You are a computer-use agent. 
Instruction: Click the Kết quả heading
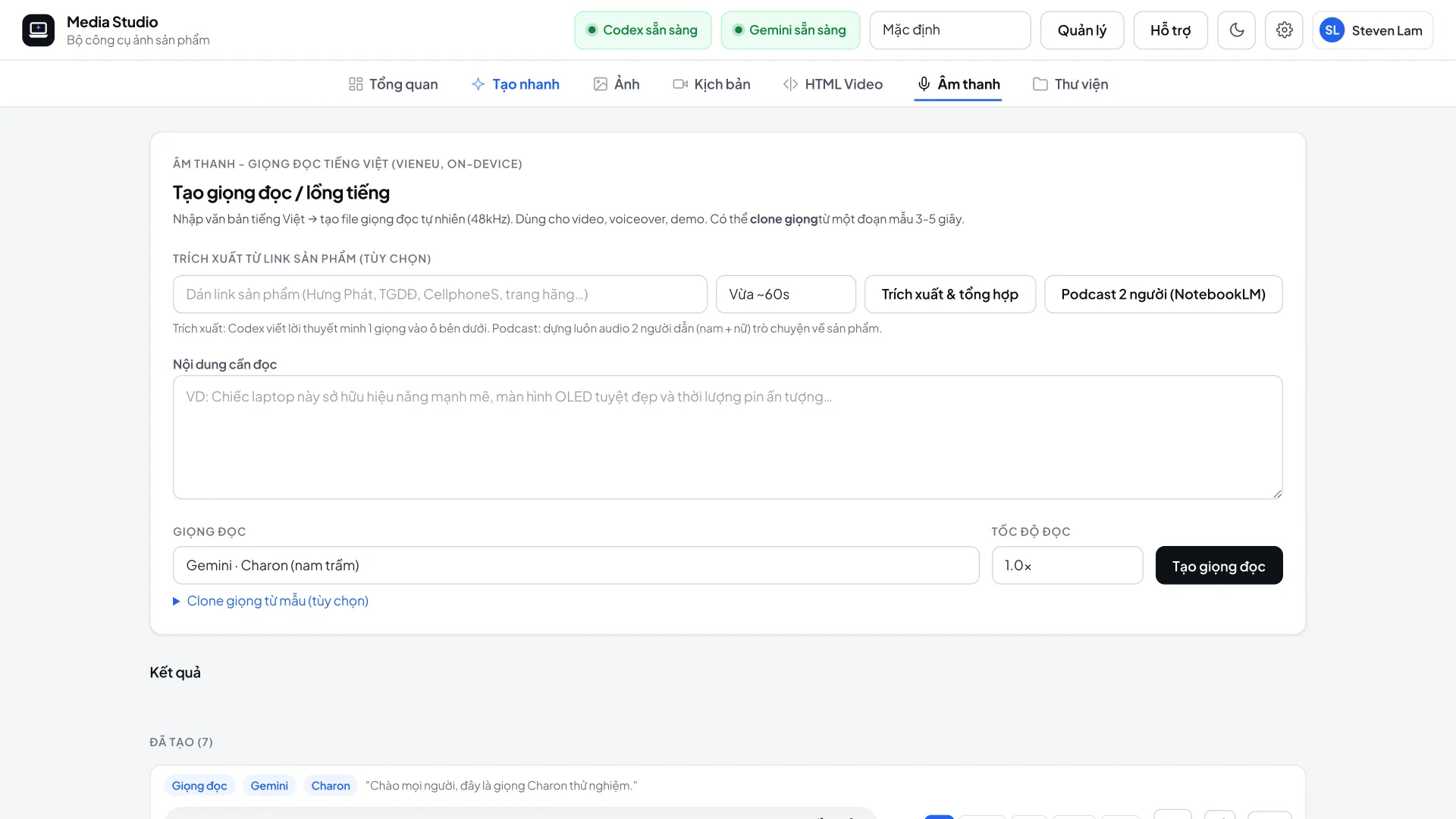(175, 673)
